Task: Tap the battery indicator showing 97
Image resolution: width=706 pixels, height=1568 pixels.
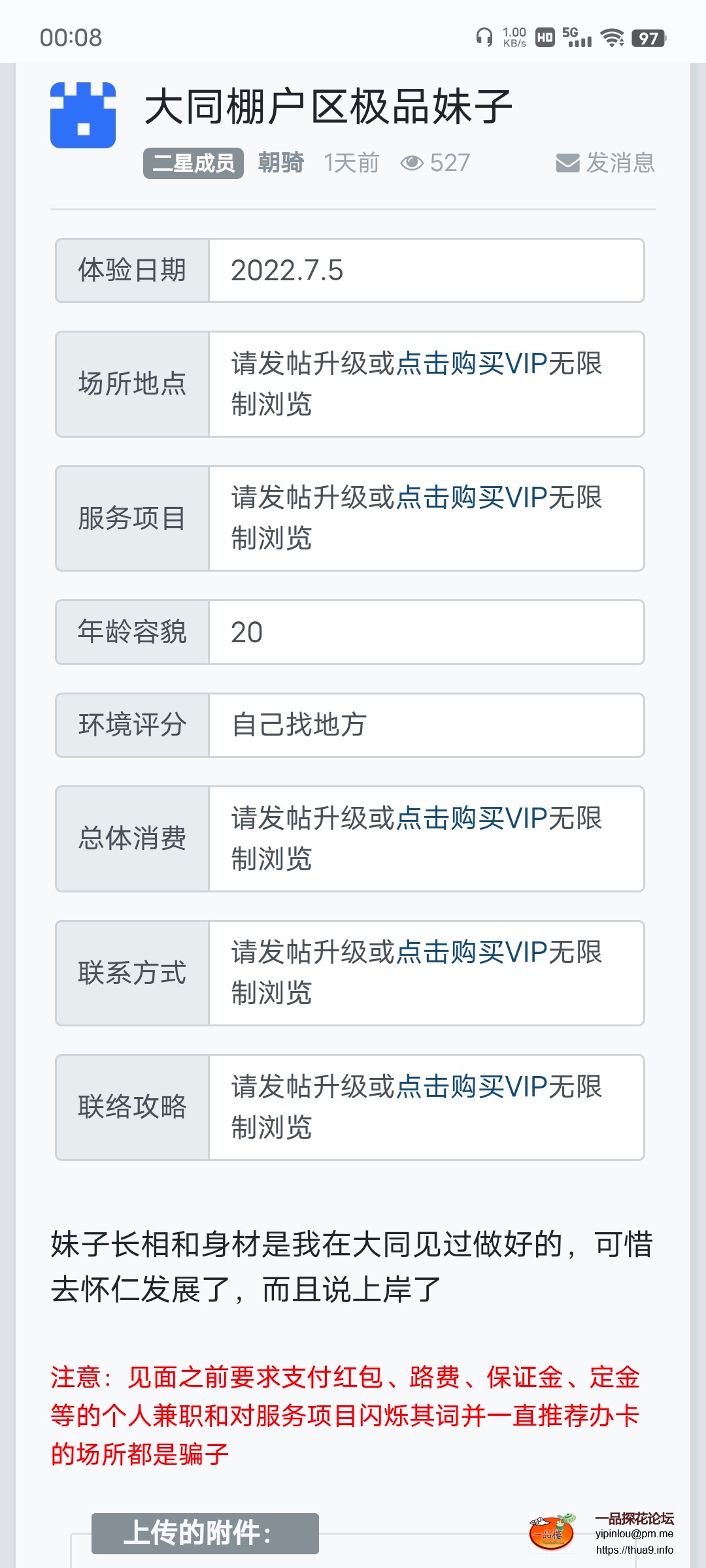Action: point(648,38)
